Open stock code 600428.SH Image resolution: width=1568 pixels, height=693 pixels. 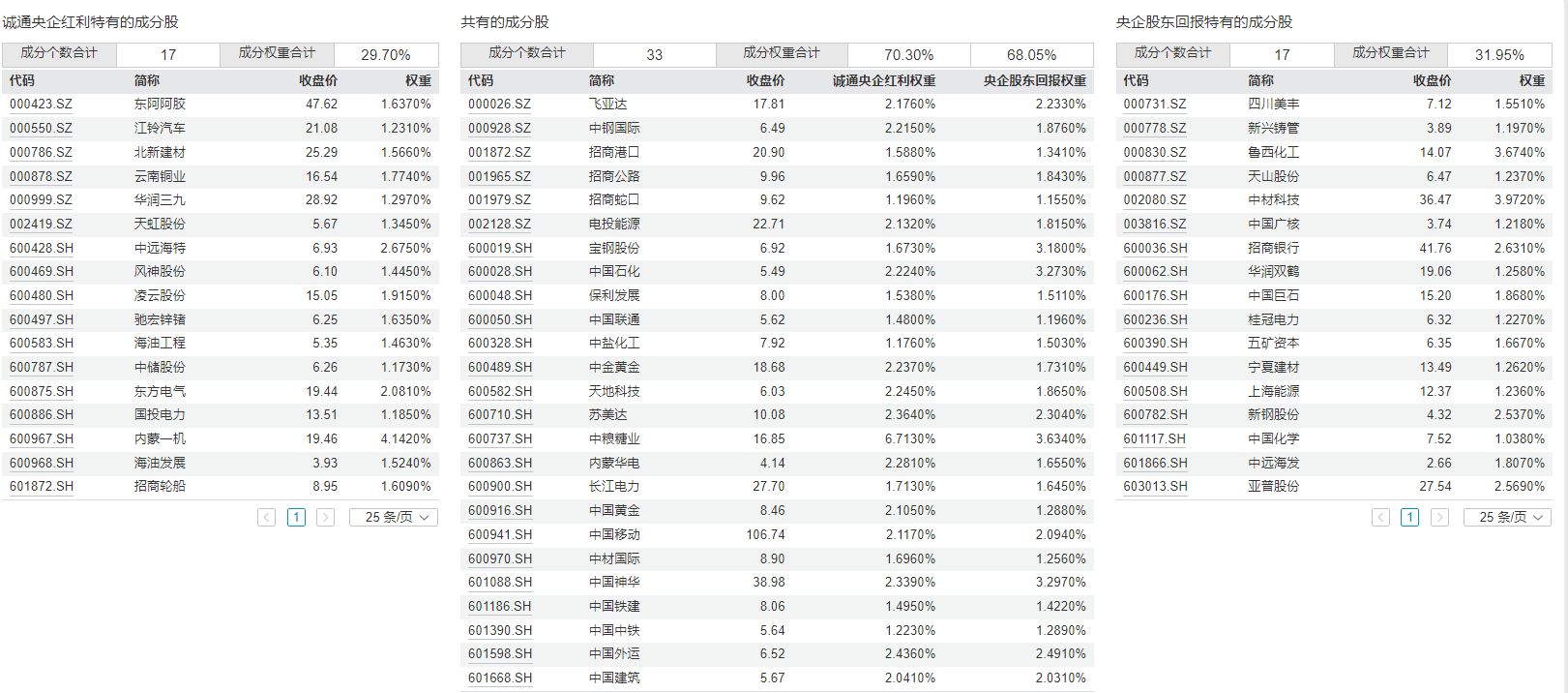[x=42, y=248]
